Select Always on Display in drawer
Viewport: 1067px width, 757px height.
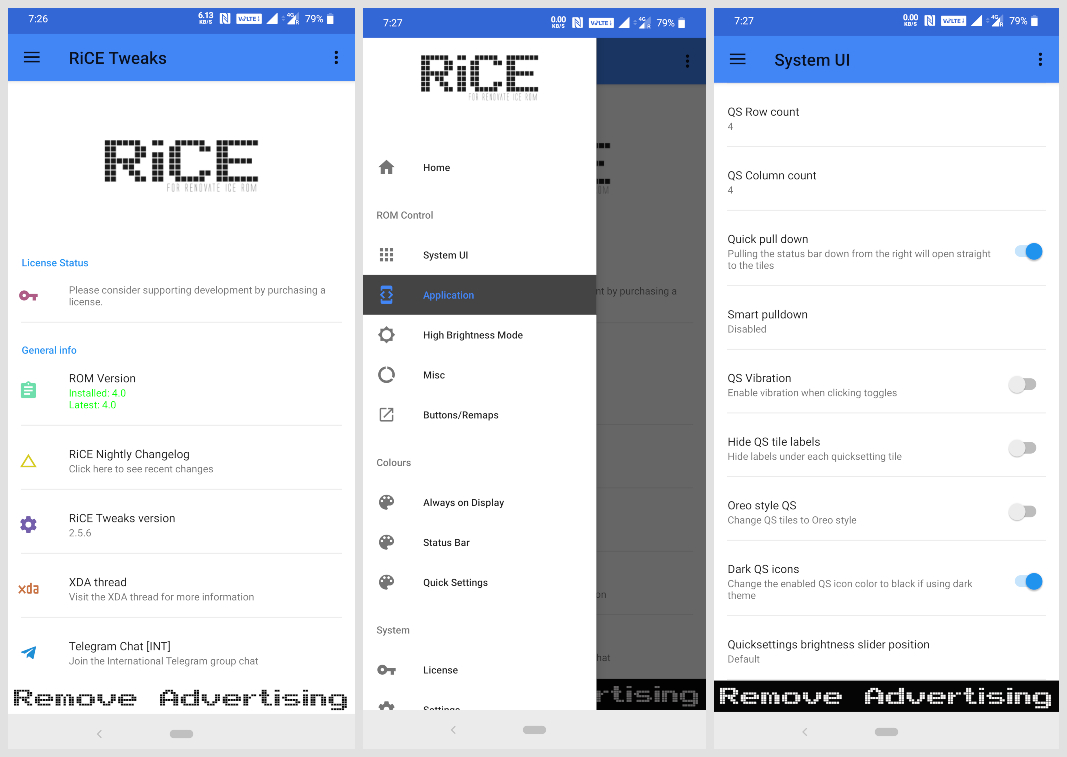tap(479, 502)
